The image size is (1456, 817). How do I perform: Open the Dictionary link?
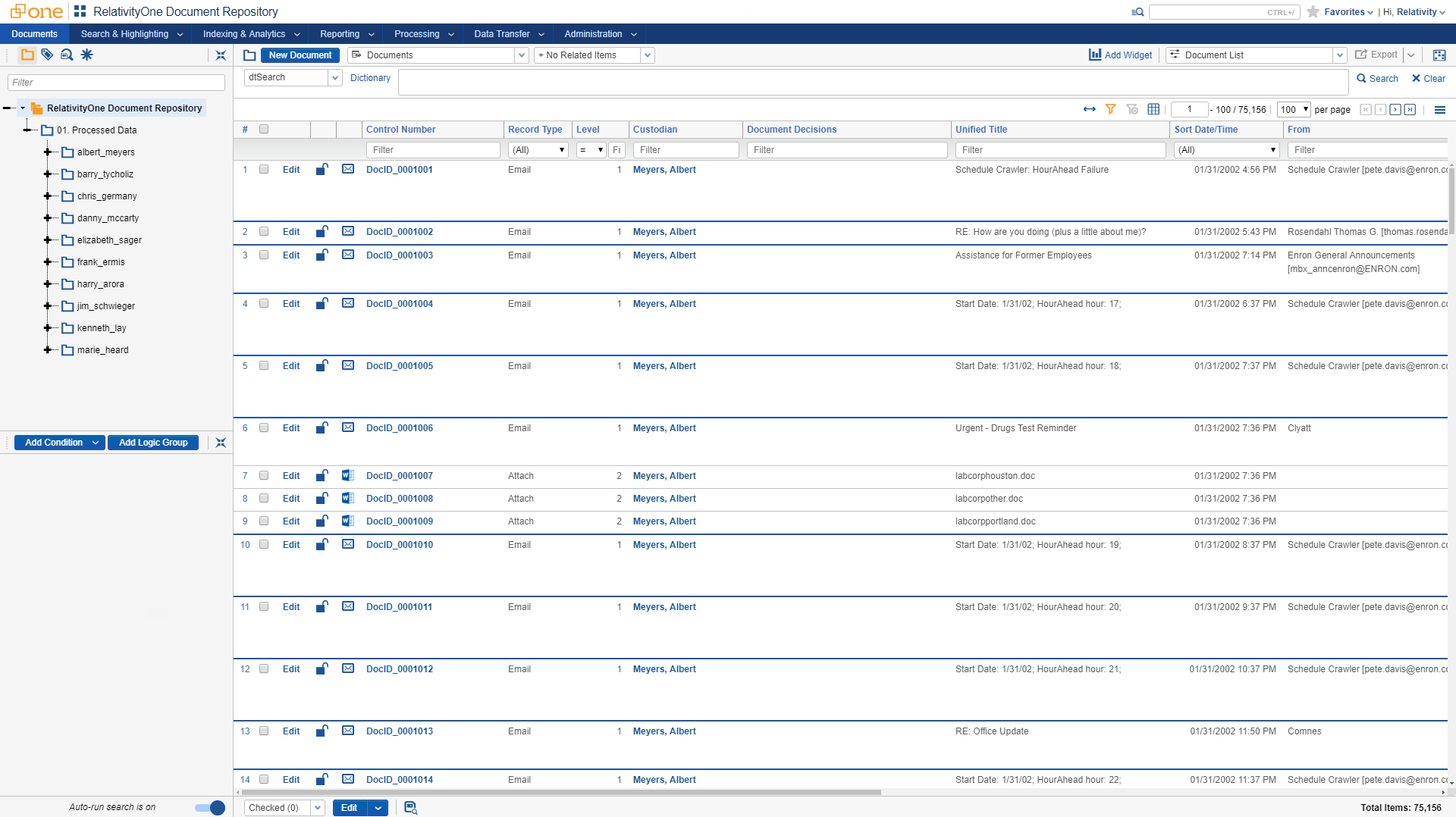point(370,78)
